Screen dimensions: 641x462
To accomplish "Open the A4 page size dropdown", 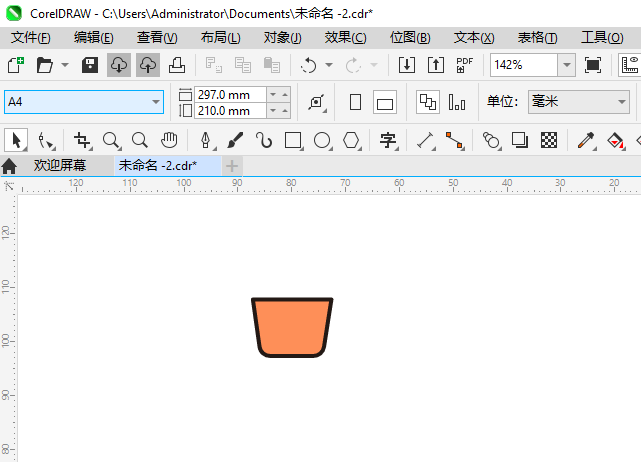I will pyautogui.click(x=155, y=102).
